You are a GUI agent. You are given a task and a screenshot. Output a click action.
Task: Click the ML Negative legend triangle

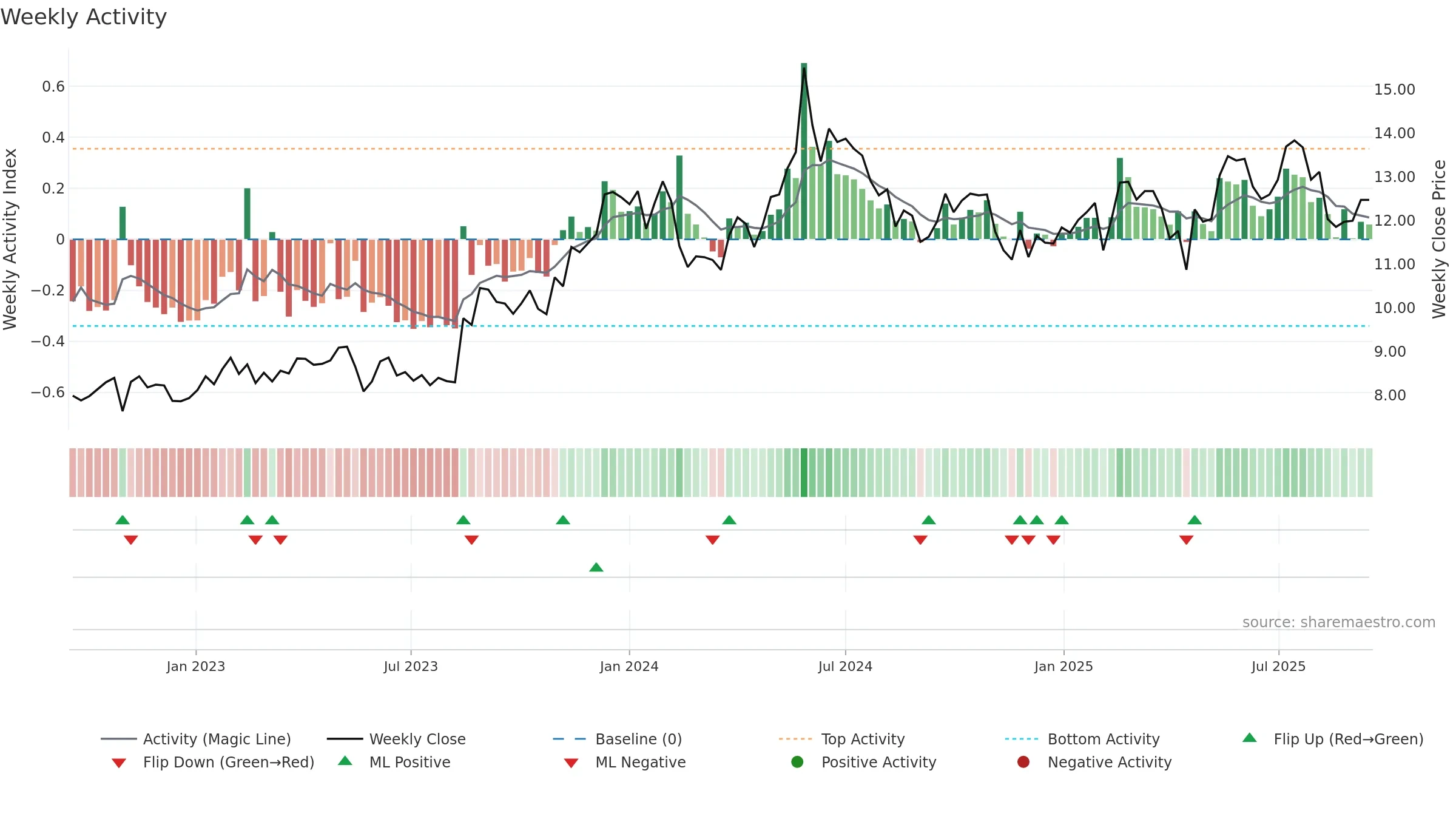click(571, 763)
